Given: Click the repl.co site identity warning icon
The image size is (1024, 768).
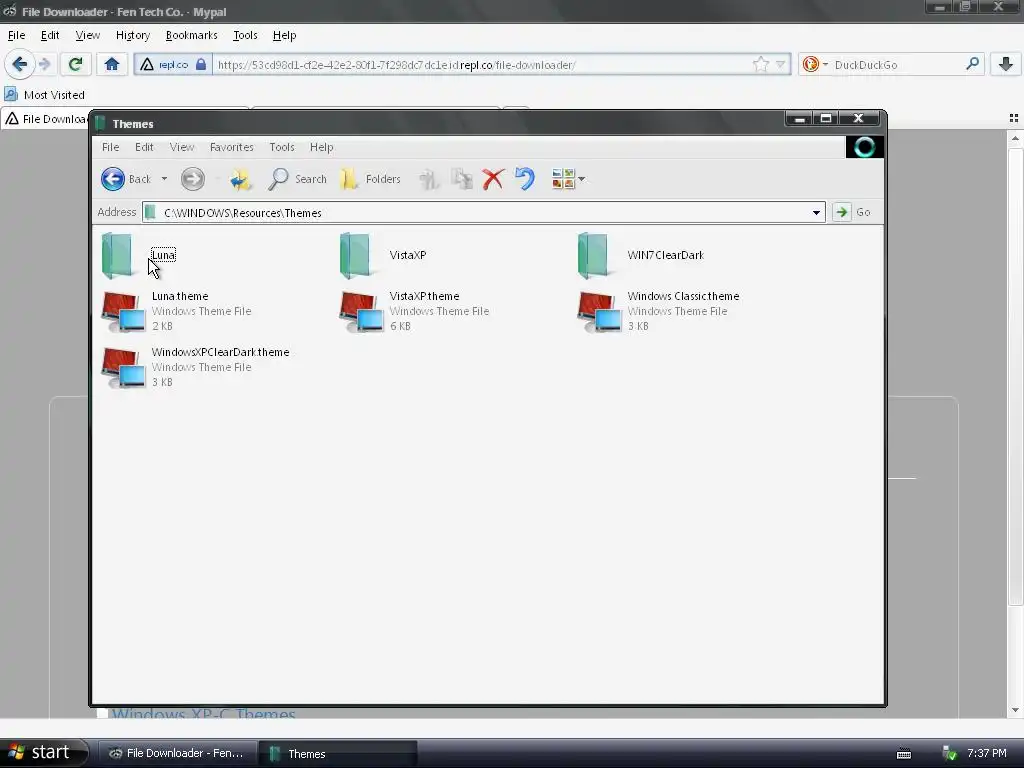Looking at the screenshot, I should (x=147, y=65).
